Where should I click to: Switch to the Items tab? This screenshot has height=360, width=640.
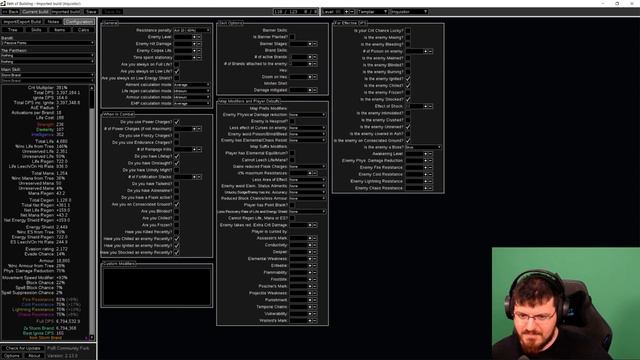tap(60, 30)
